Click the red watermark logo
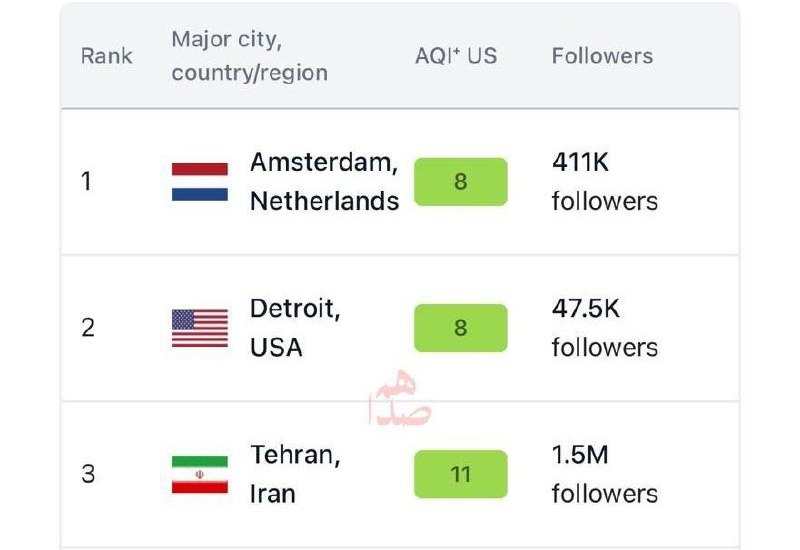800x550 pixels. (x=401, y=399)
